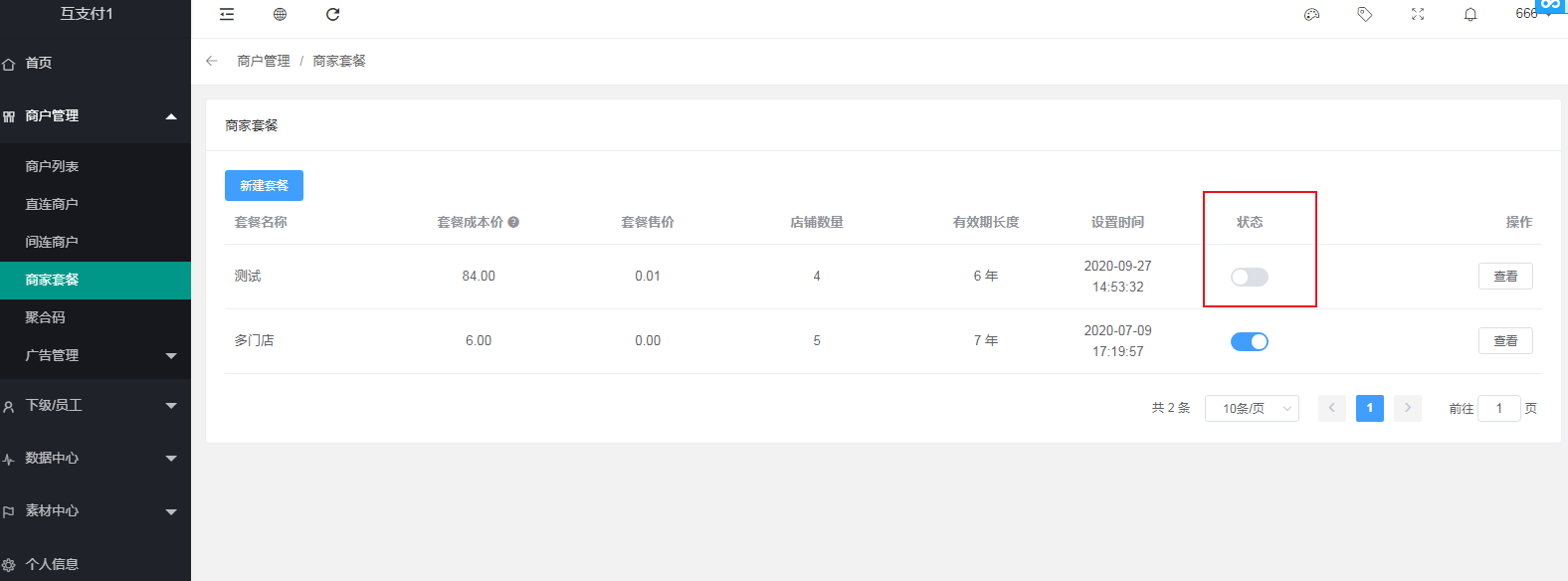
Task: Click the 2020-09-27 14:53:32 timestamp
Action: click(x=1117, y=277)
